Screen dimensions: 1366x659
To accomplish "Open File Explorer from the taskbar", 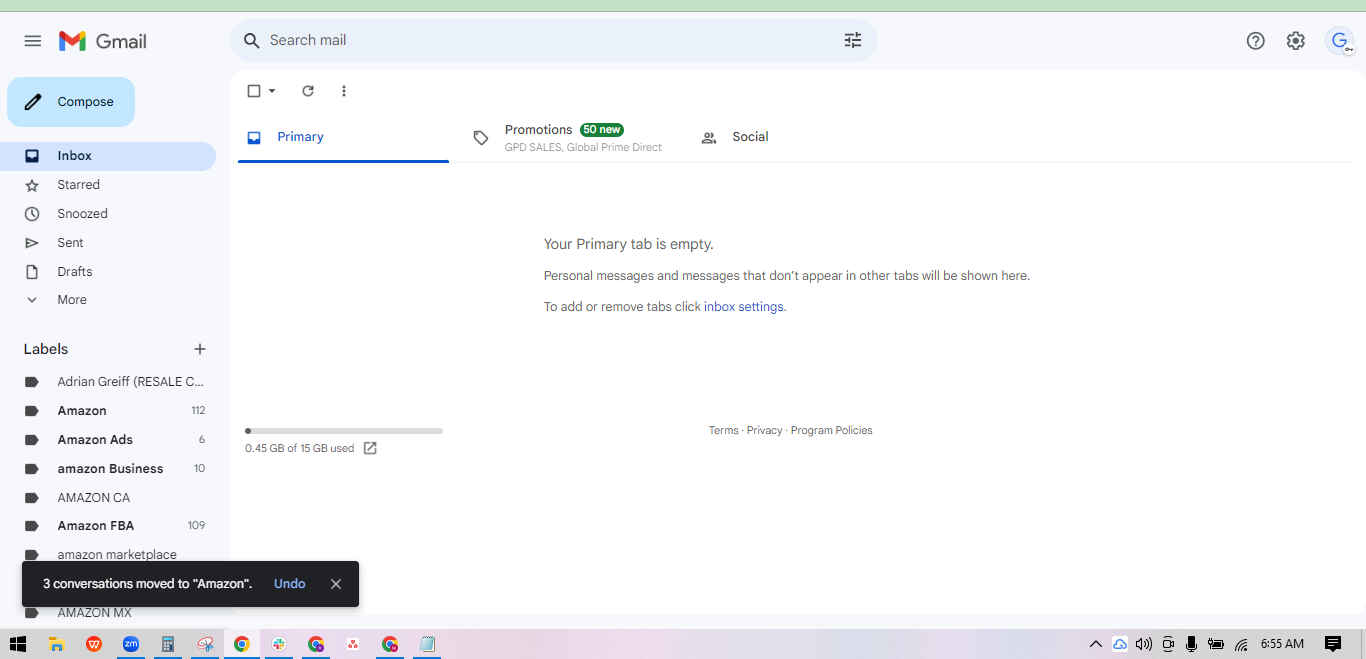I will [57, 644].
